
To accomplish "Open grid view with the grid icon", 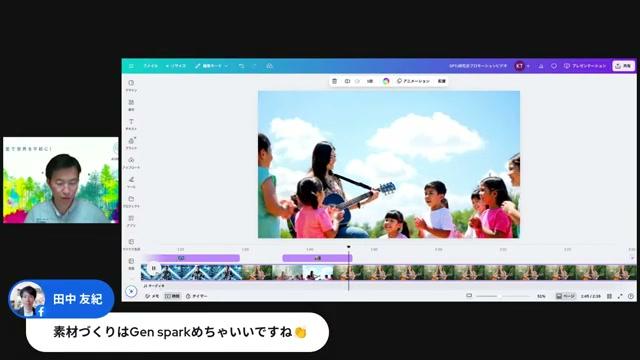I will coord(609,296).
